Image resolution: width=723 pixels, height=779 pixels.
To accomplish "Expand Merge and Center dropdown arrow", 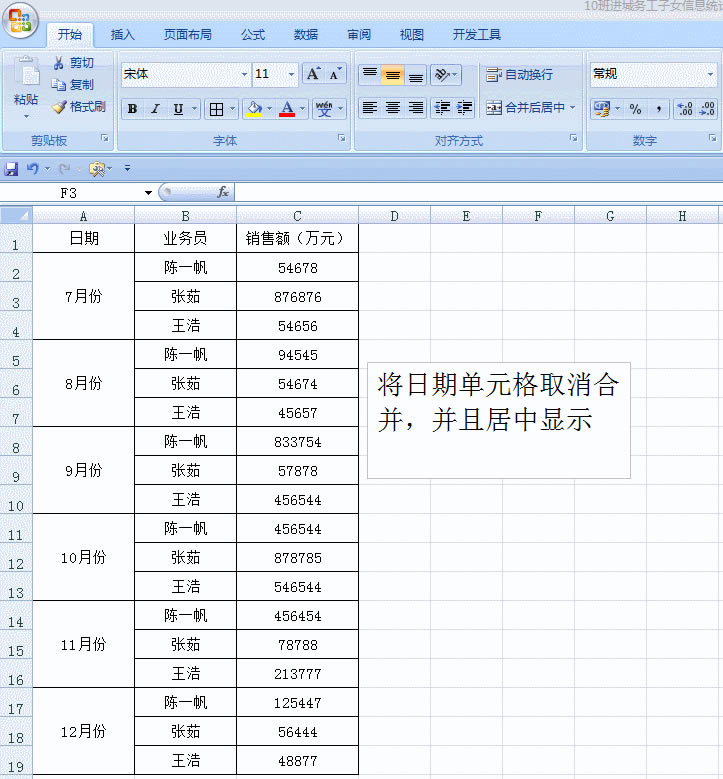I will coord(572,107).
